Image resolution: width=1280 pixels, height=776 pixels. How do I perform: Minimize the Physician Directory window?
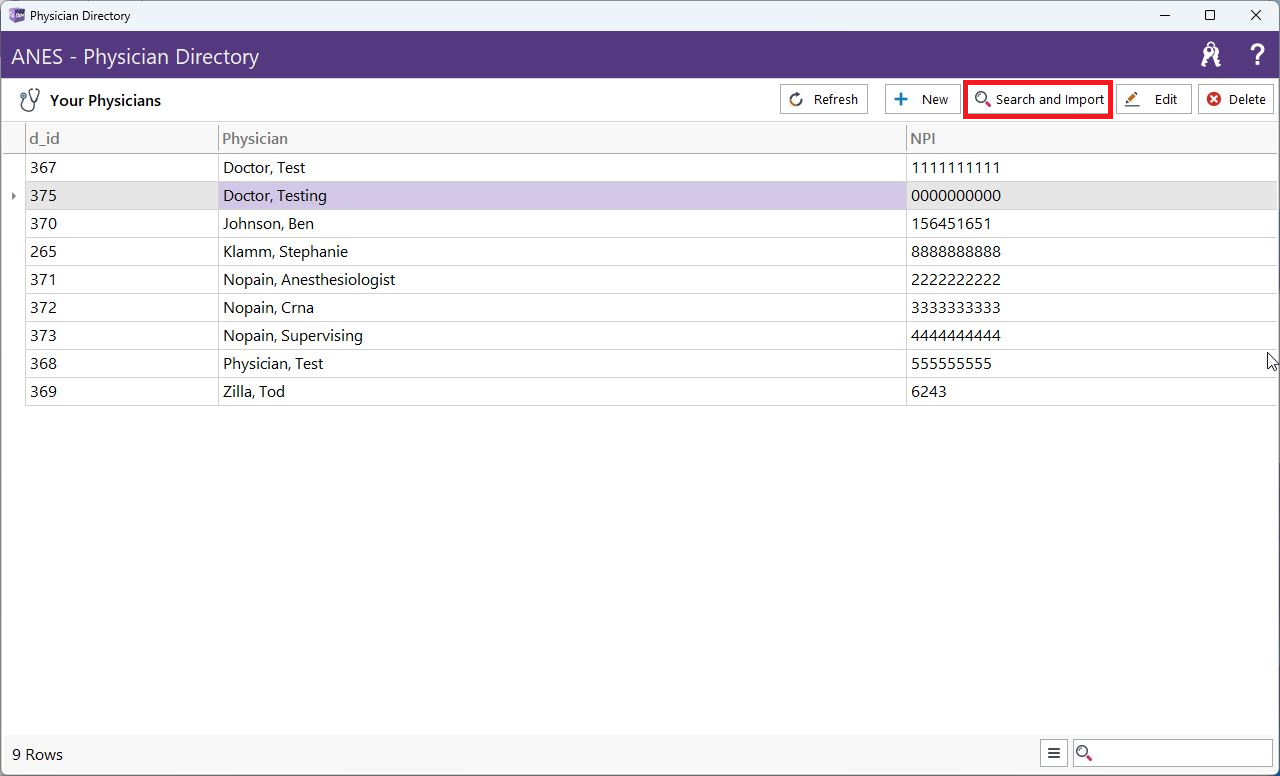[1164, 15]
